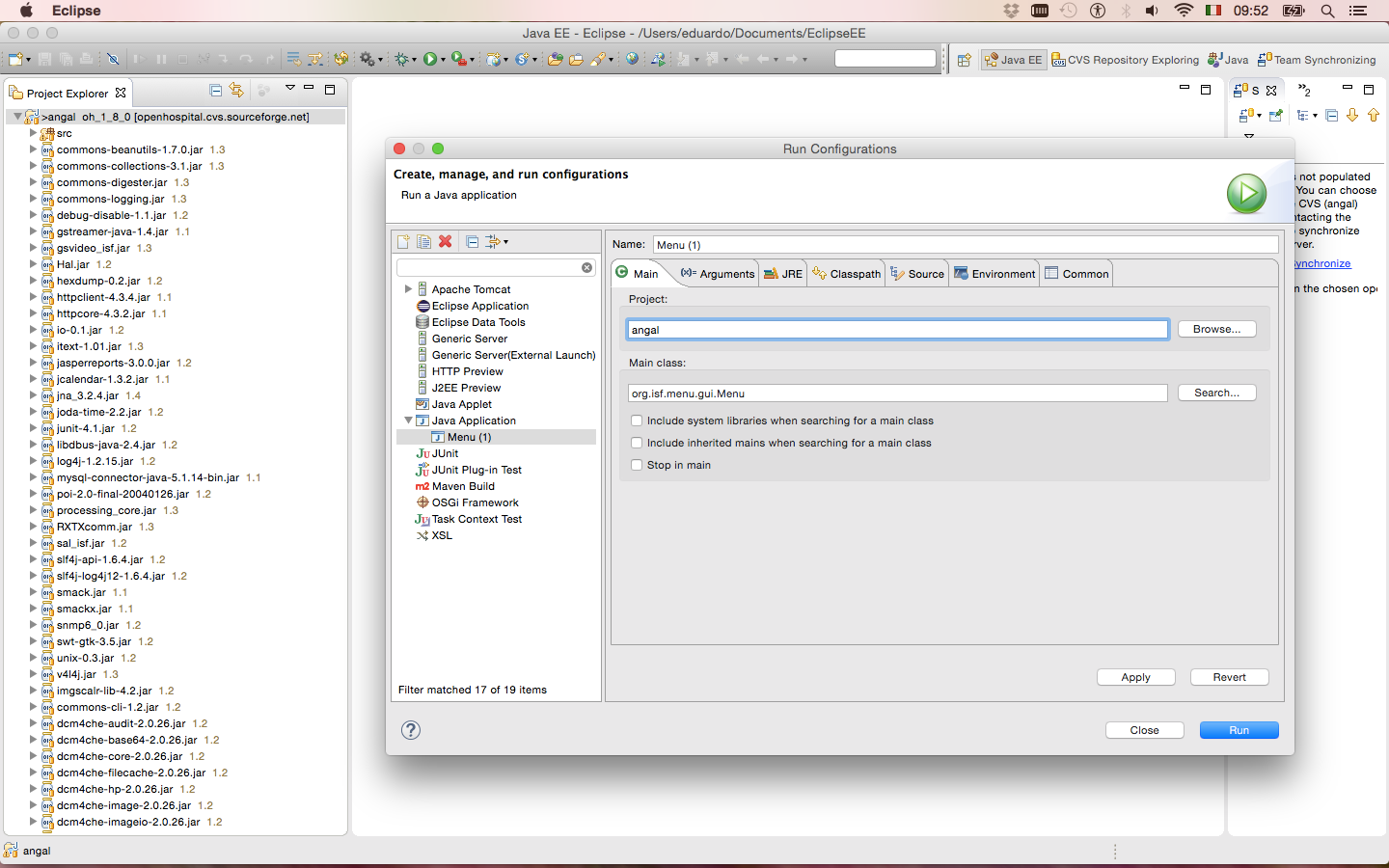Click the Revert button

(1229, 677)
